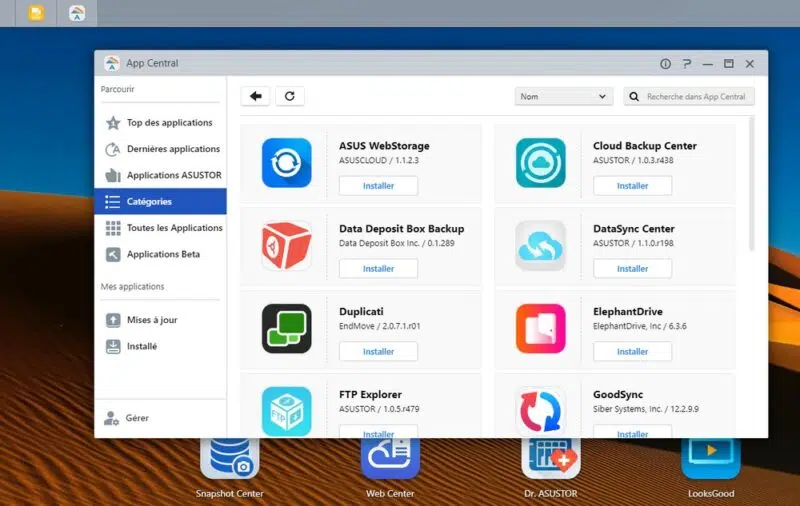Open Mises à jour list

coord(160,320)
